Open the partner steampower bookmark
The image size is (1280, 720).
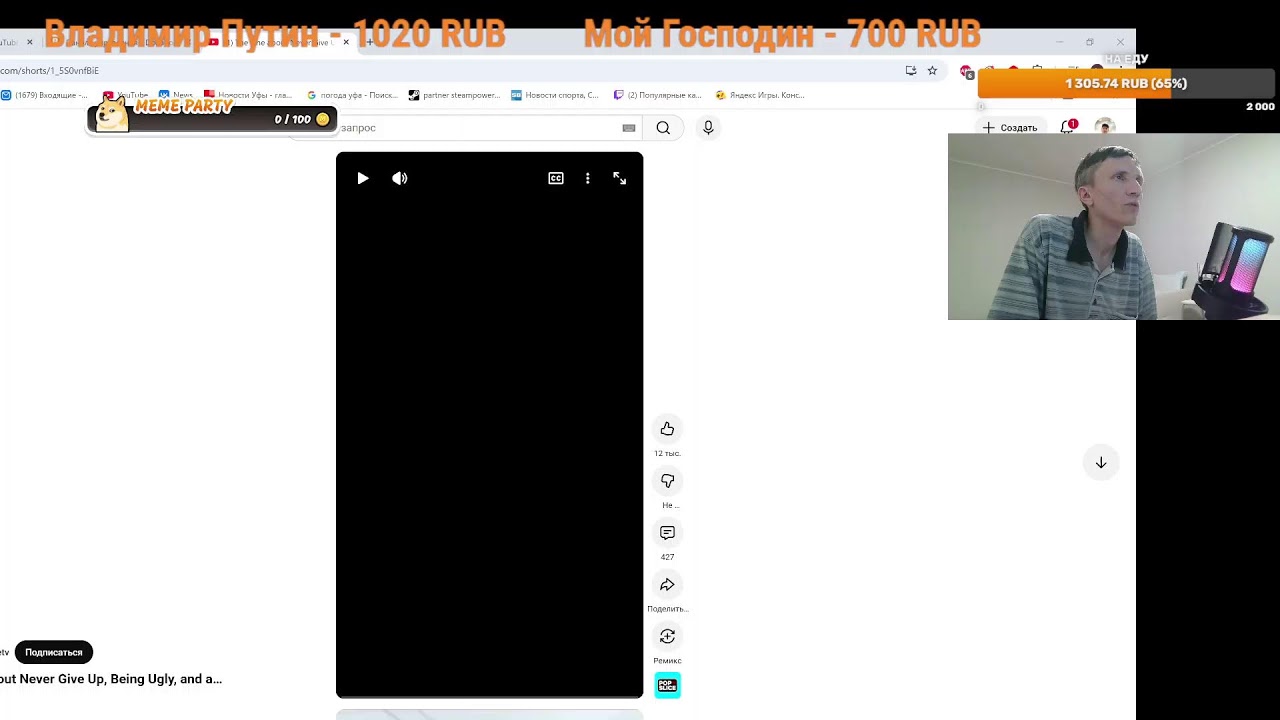tap(455, 95)
